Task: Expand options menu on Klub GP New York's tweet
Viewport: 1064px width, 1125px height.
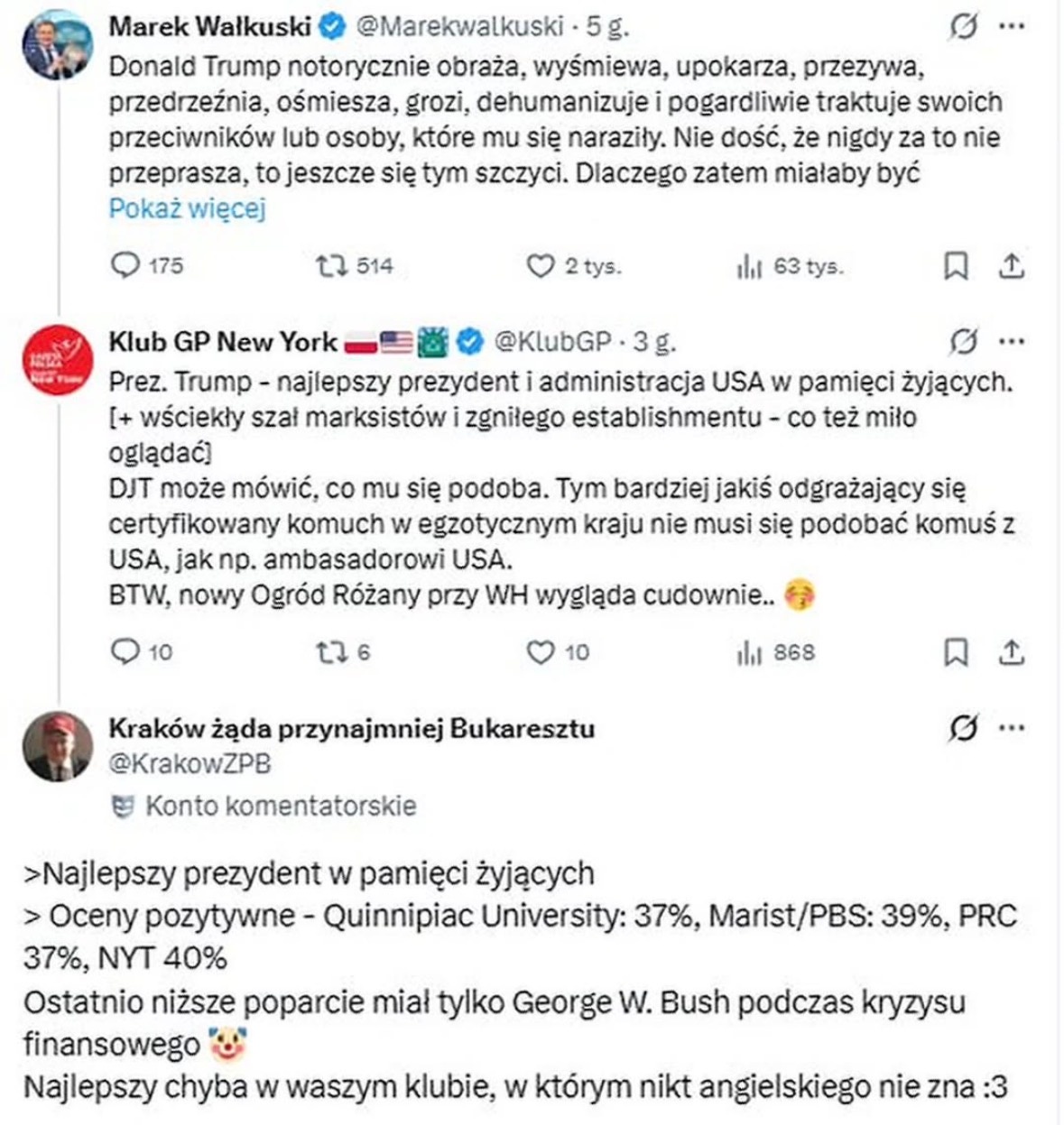Action: coord(1013,341)
